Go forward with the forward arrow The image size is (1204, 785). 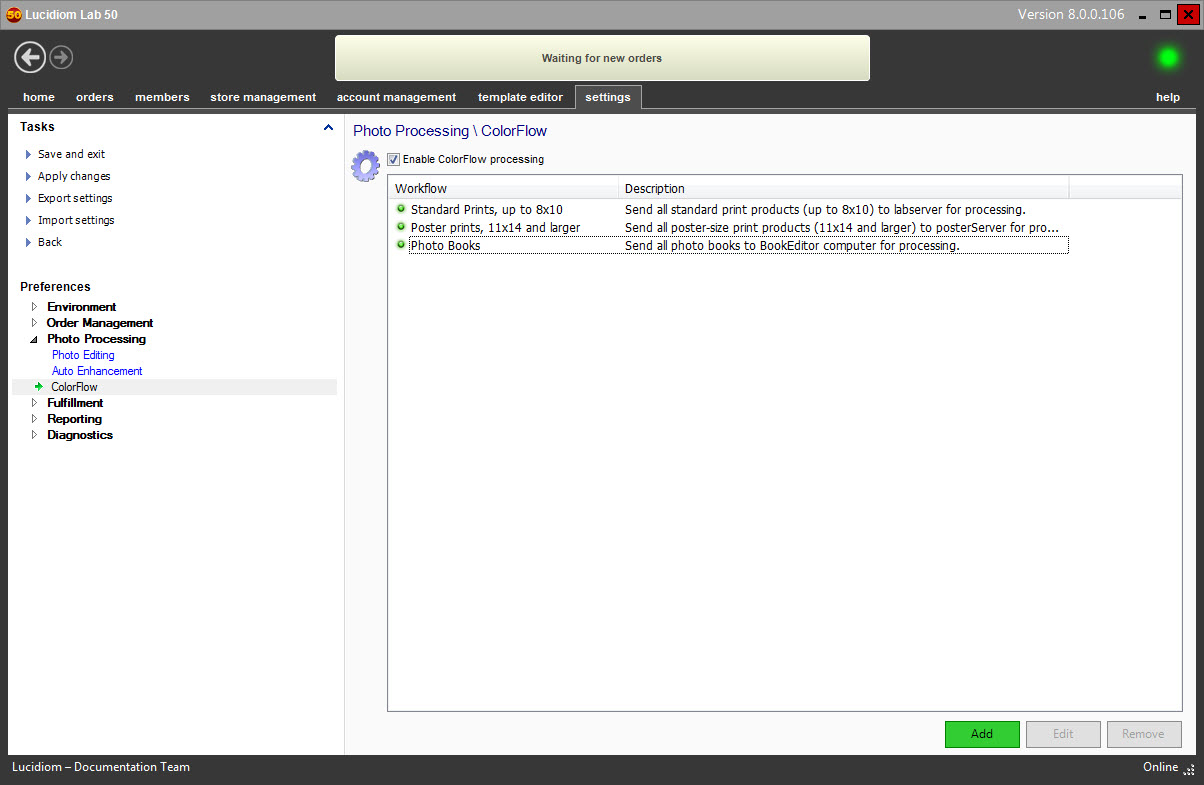pos(61,57)
